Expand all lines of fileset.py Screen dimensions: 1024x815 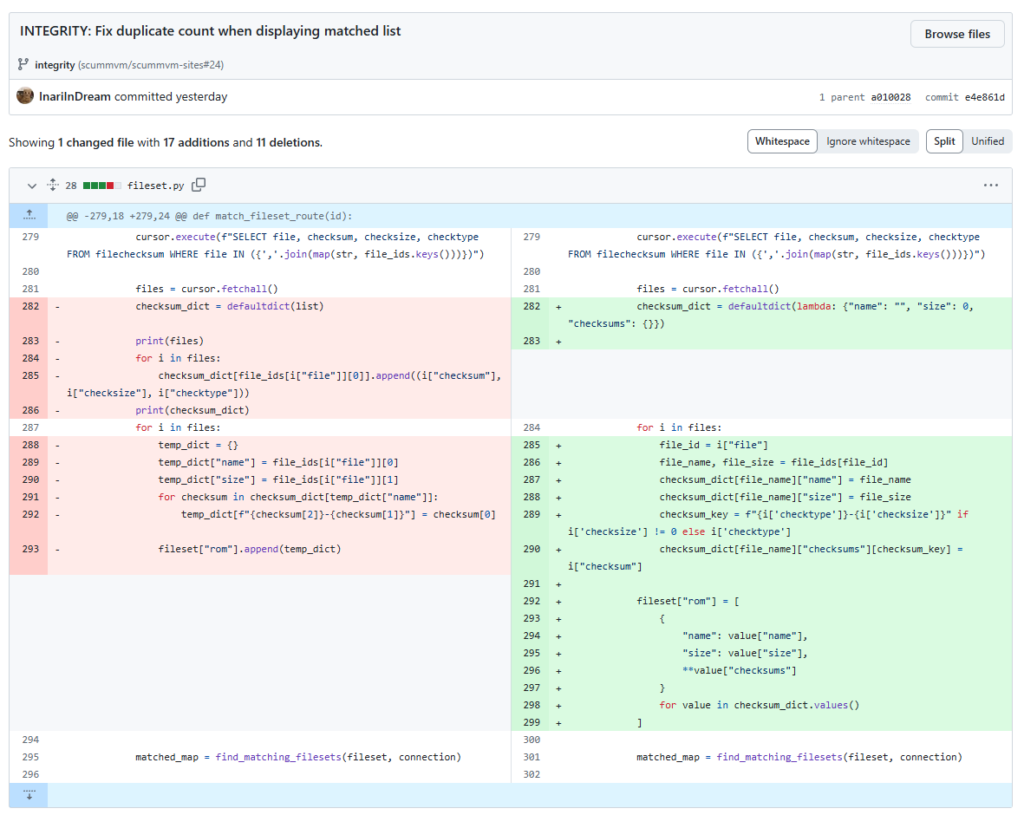pyautogui.click(x=53, y=185)
